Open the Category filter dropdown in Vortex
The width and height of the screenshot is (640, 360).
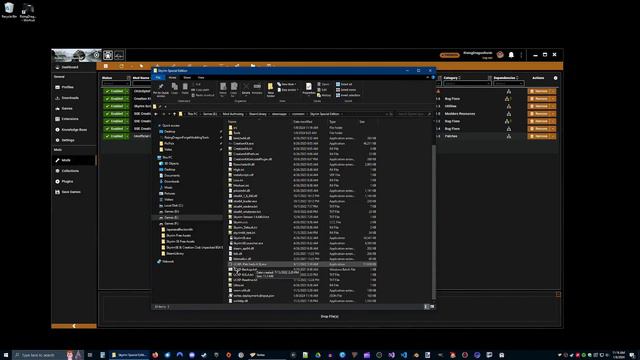coord(467,84)
